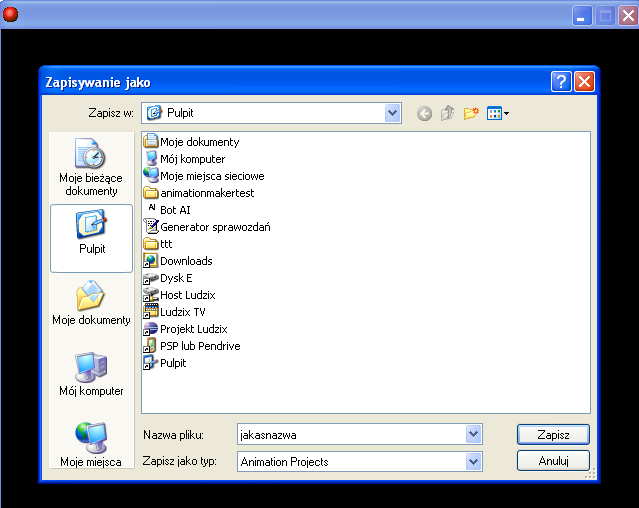Click the Anuluj button
The image size is (639, 508).
pyautogui.click(x=553, y=461)
